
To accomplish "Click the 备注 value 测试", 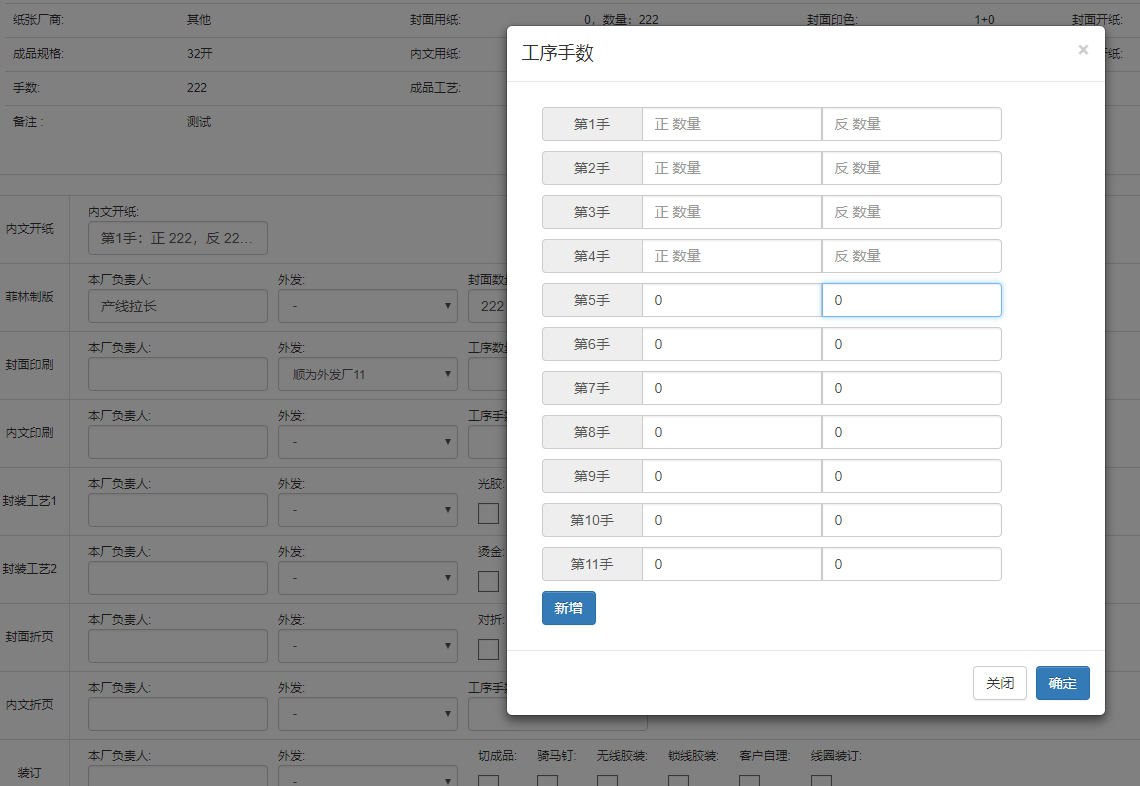I will 198,121.
